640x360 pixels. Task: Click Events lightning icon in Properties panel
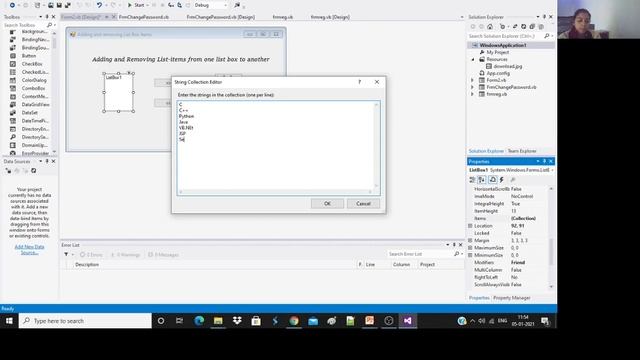point(502,180)
